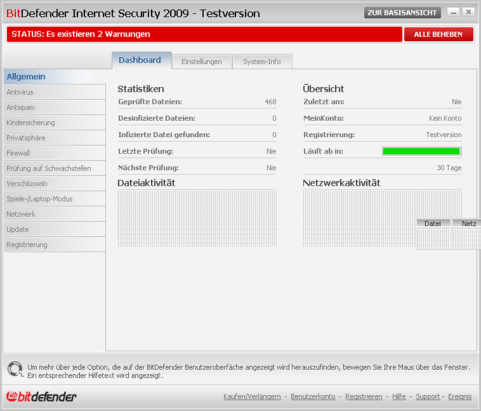Open the Dashboard tab
This screenshot has height=411, width=481.
[x=142, y=60]
